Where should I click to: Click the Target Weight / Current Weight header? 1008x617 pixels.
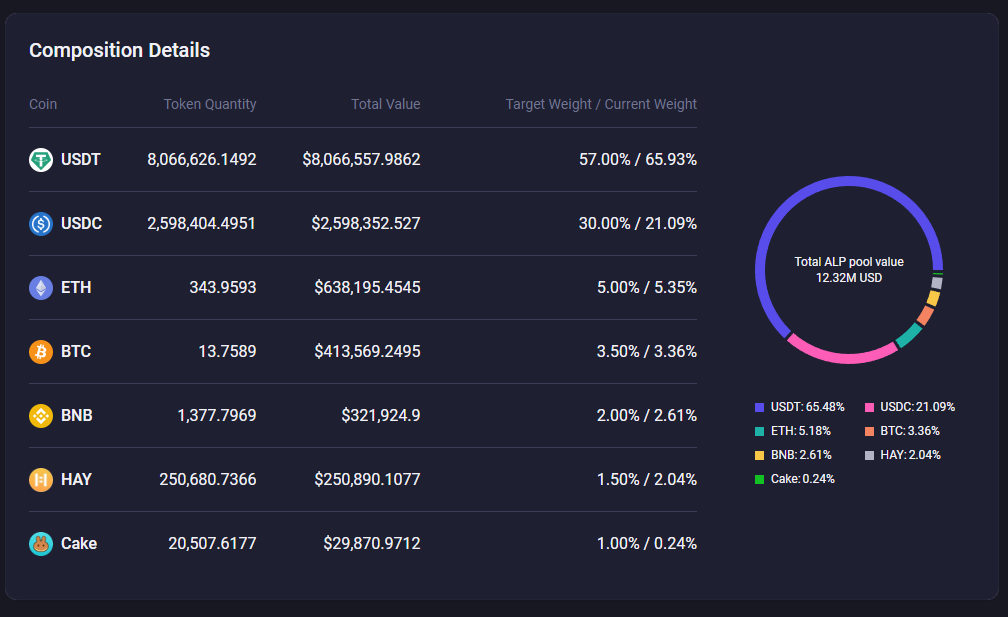(601, 104)
